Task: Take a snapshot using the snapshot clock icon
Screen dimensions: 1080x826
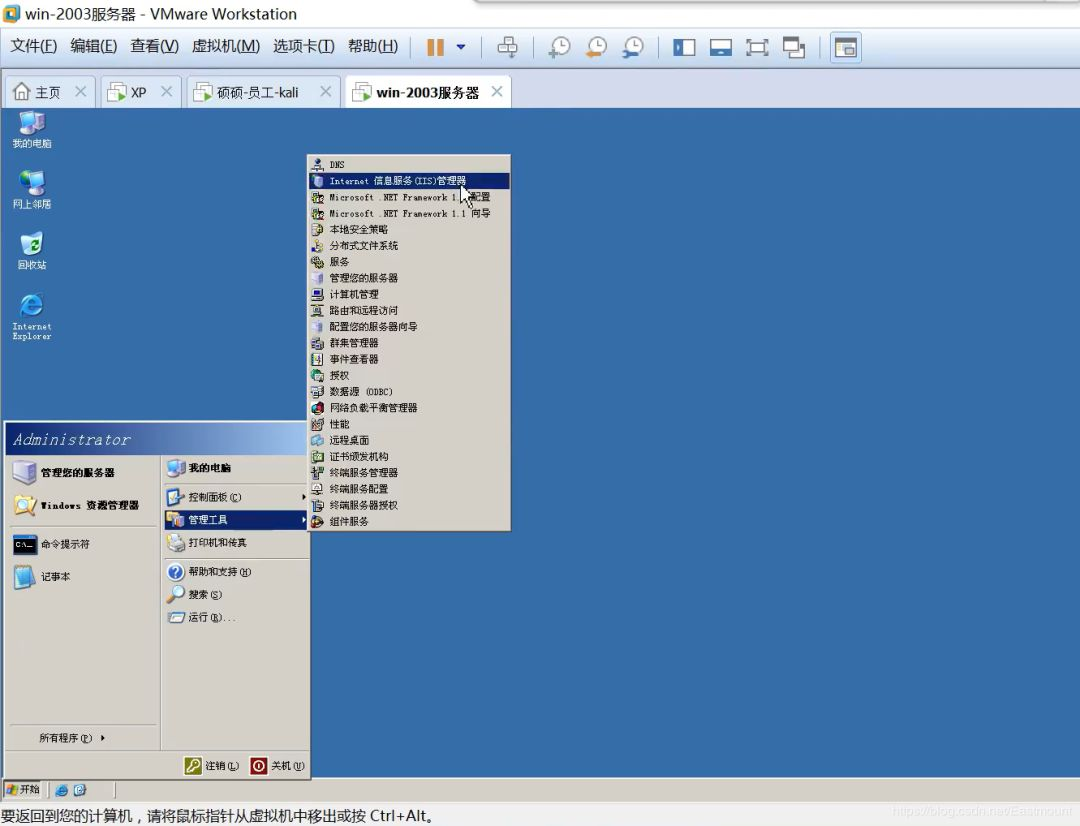Action: (559, 48)
